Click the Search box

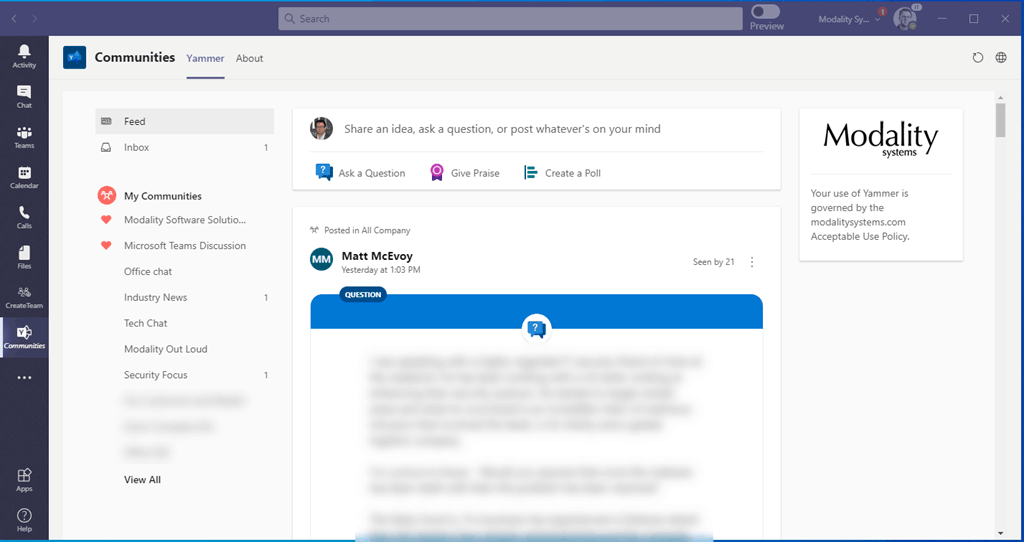(x=510, y=18)
